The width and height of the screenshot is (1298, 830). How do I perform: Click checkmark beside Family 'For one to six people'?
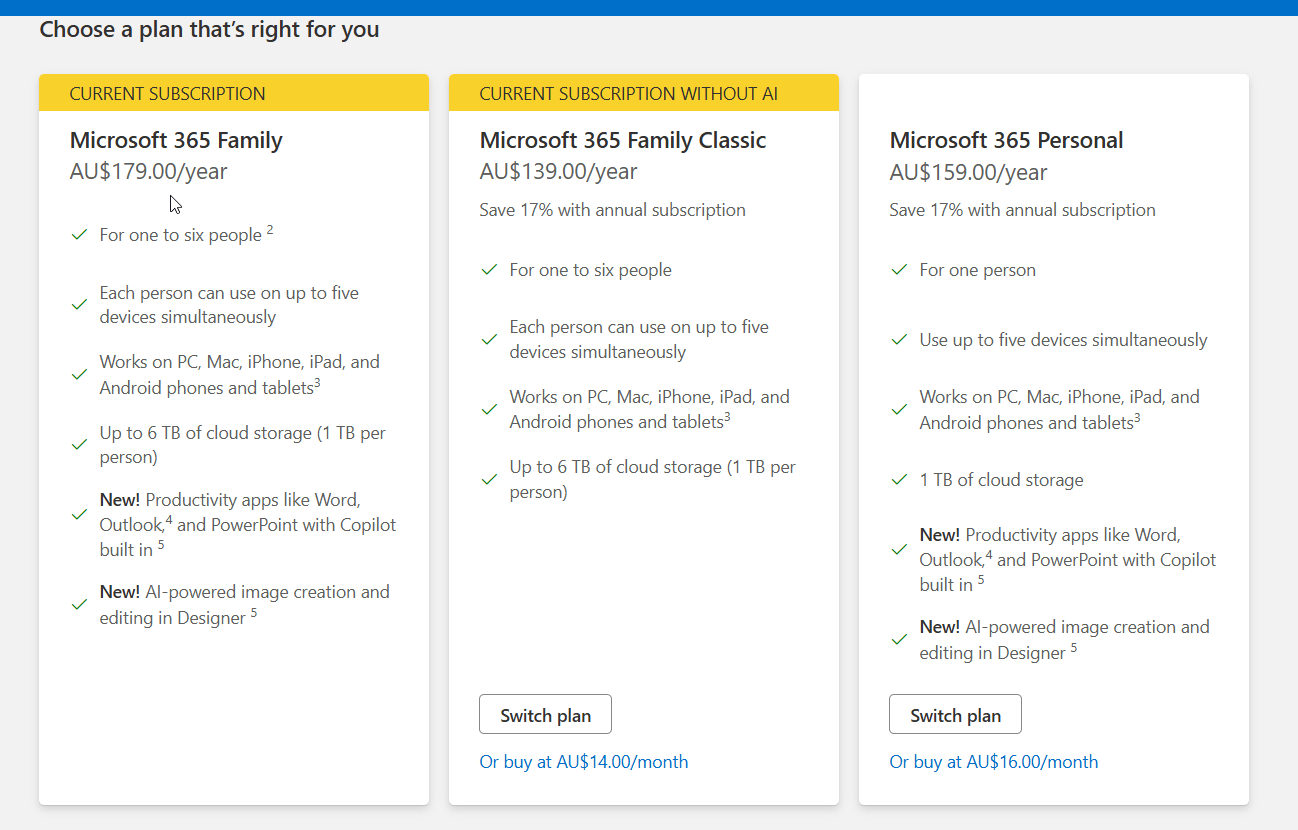(x=80, y=234)
